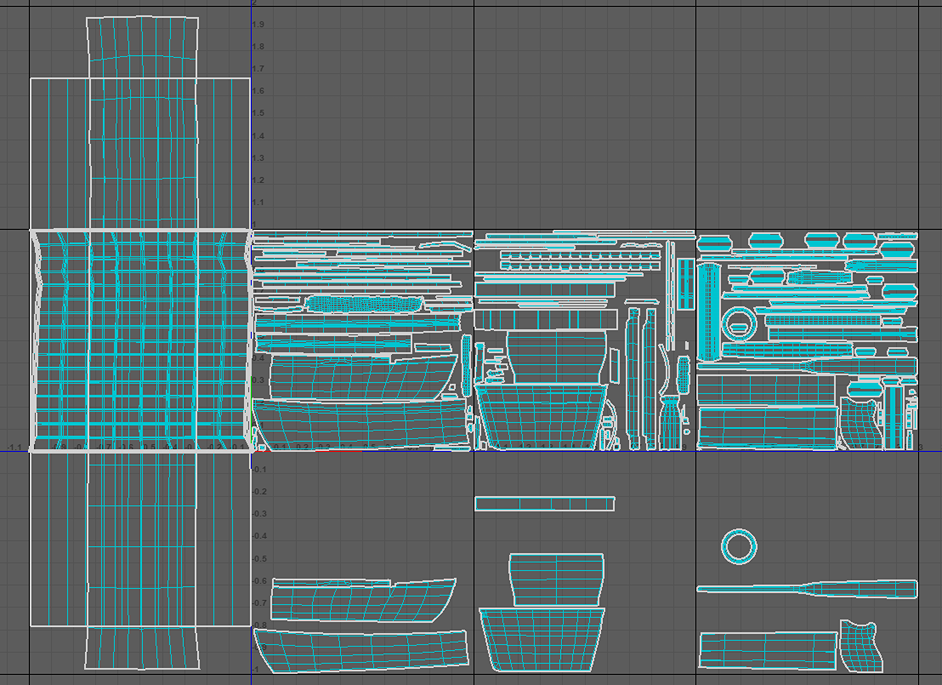This screenshot has width=942, height=685.
Task: Select the trapezoid hull shell below second tile
Action: [x=543, y=639]
